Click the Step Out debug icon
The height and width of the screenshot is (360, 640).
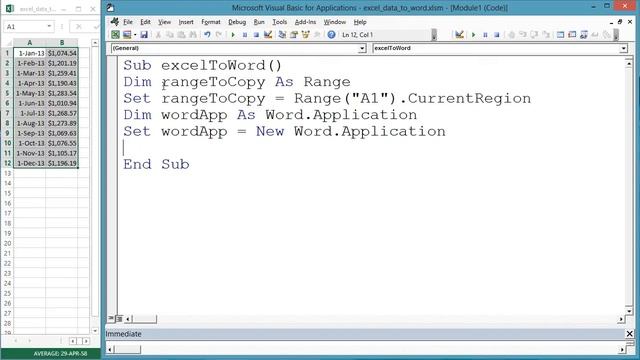coord(546,35)
